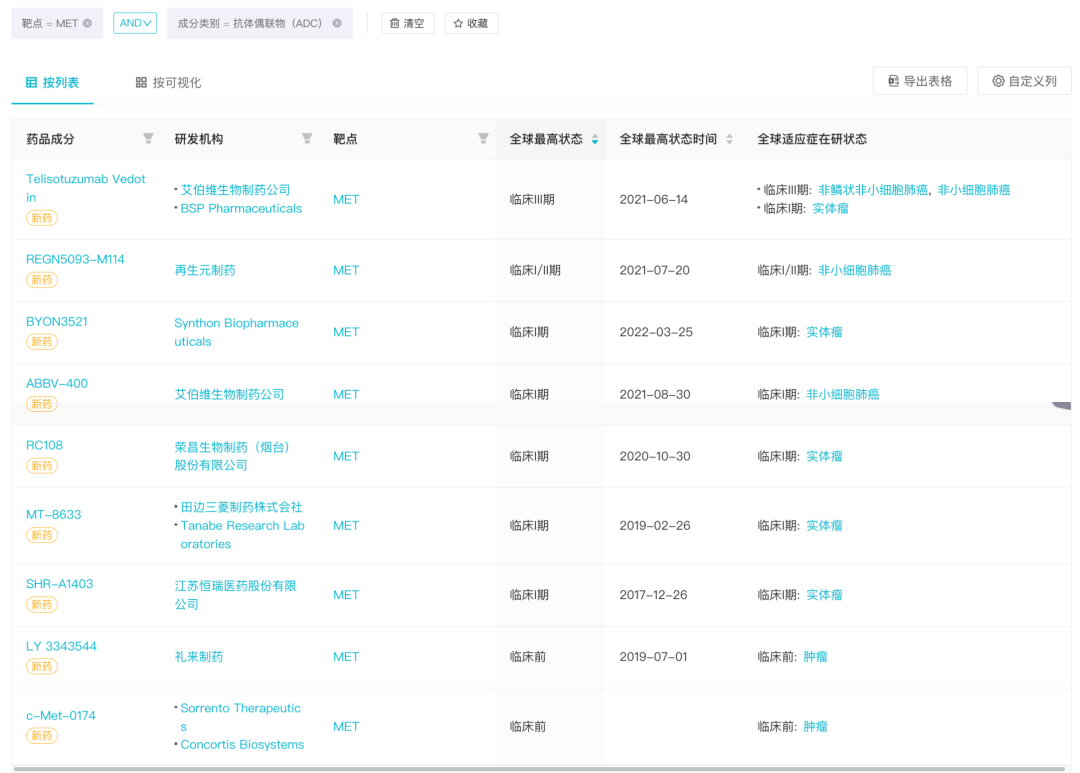Open 江苏恒瑞医药股份有限公司 link
The width and height of the screenshot is (1080, 773).
coord(236,595)
